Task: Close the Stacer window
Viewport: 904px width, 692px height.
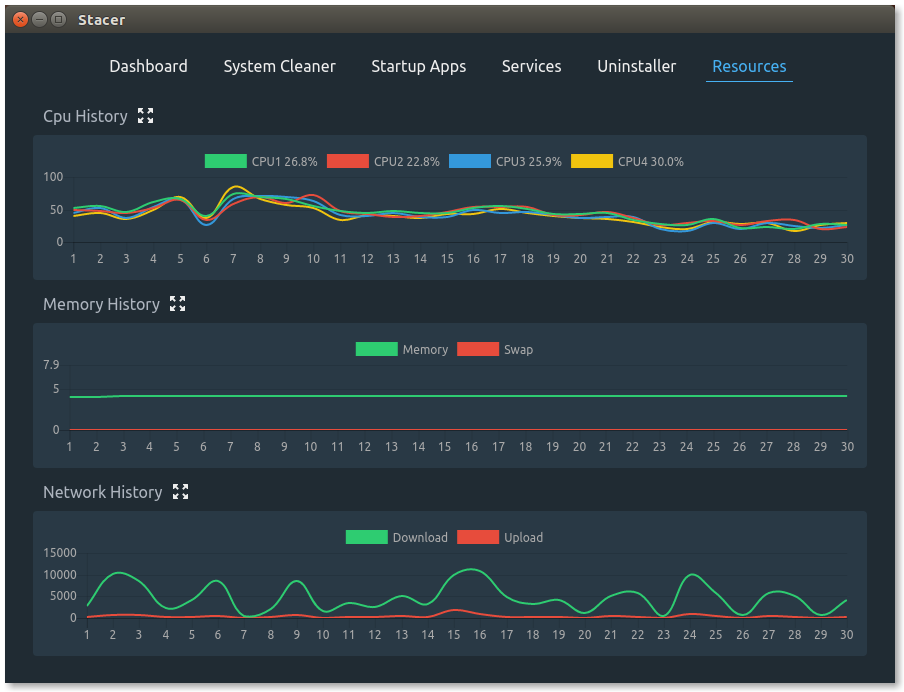Action: (x=20, y=19)
